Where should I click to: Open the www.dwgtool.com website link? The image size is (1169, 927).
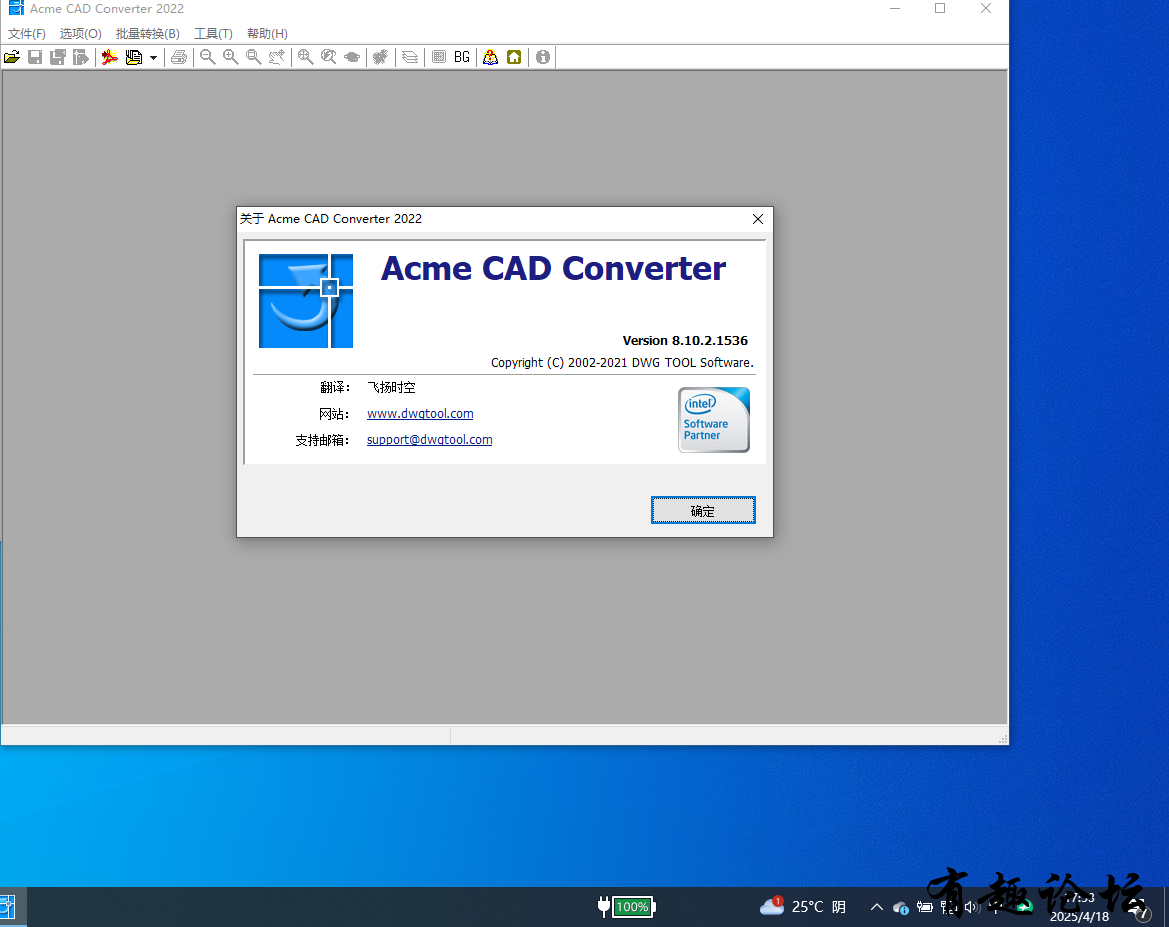pos(420,413)
